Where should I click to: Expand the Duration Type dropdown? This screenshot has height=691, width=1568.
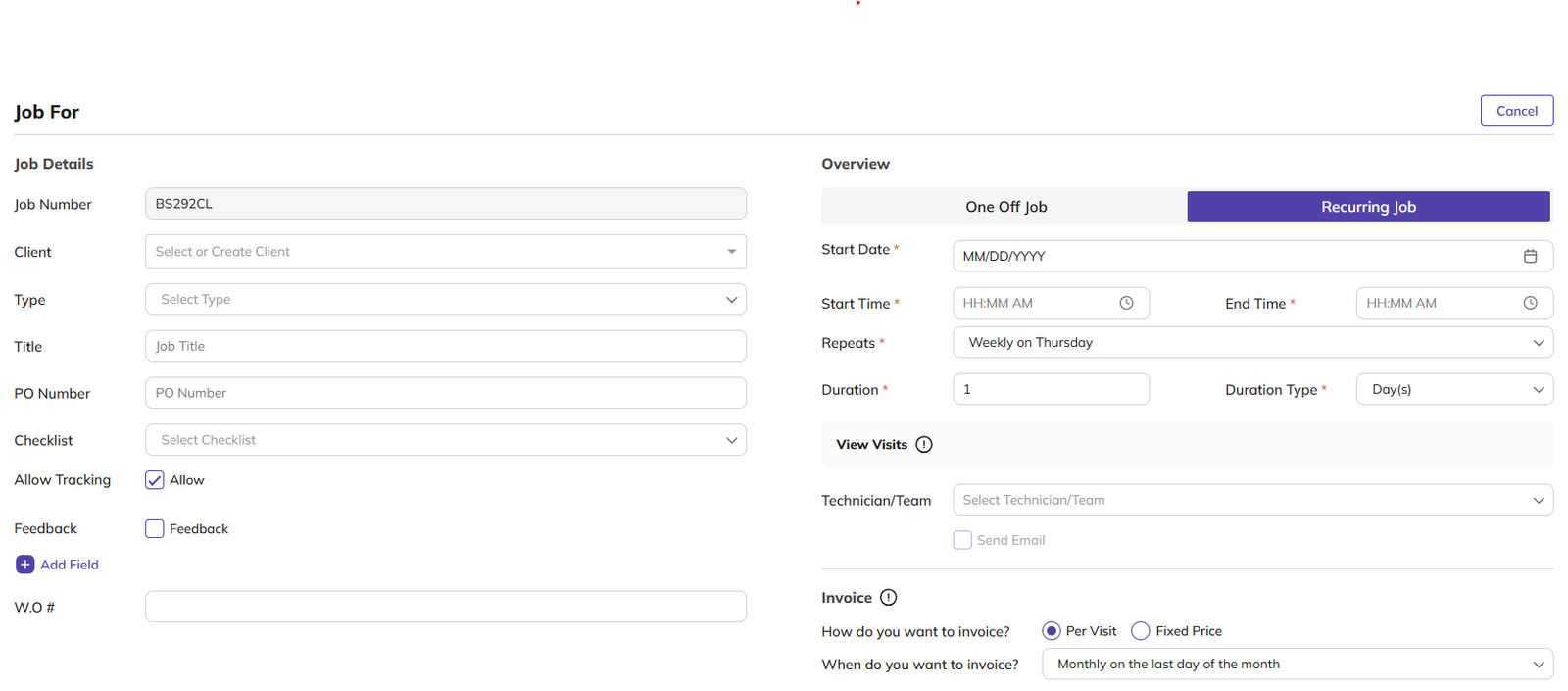pyautogui.click(x=1454, y=389)
